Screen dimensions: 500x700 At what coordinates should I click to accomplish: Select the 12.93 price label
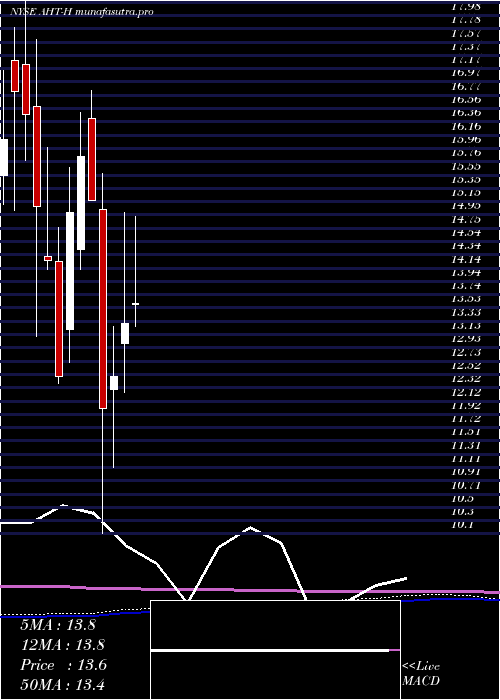point(466,339)
